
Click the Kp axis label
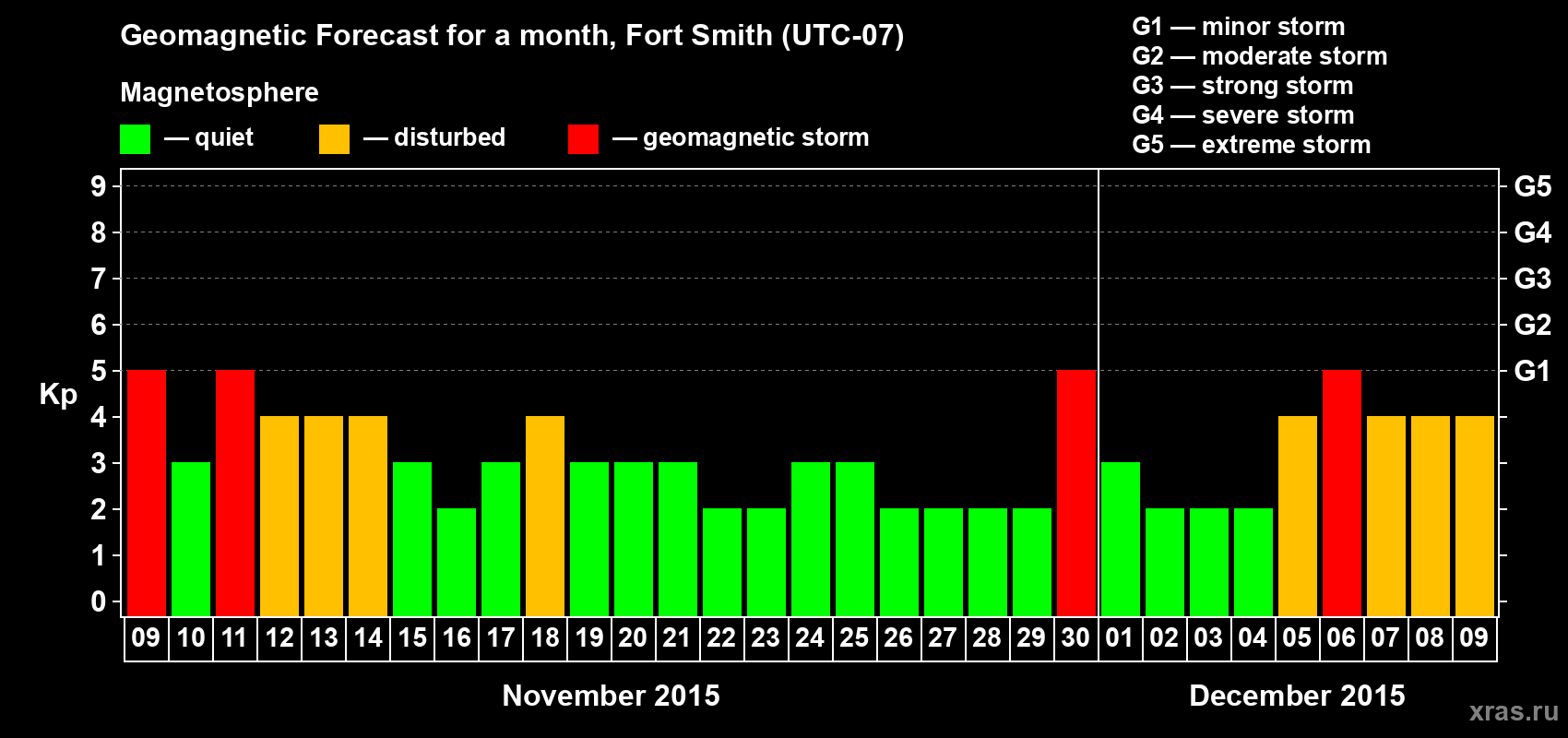(58, 395)
